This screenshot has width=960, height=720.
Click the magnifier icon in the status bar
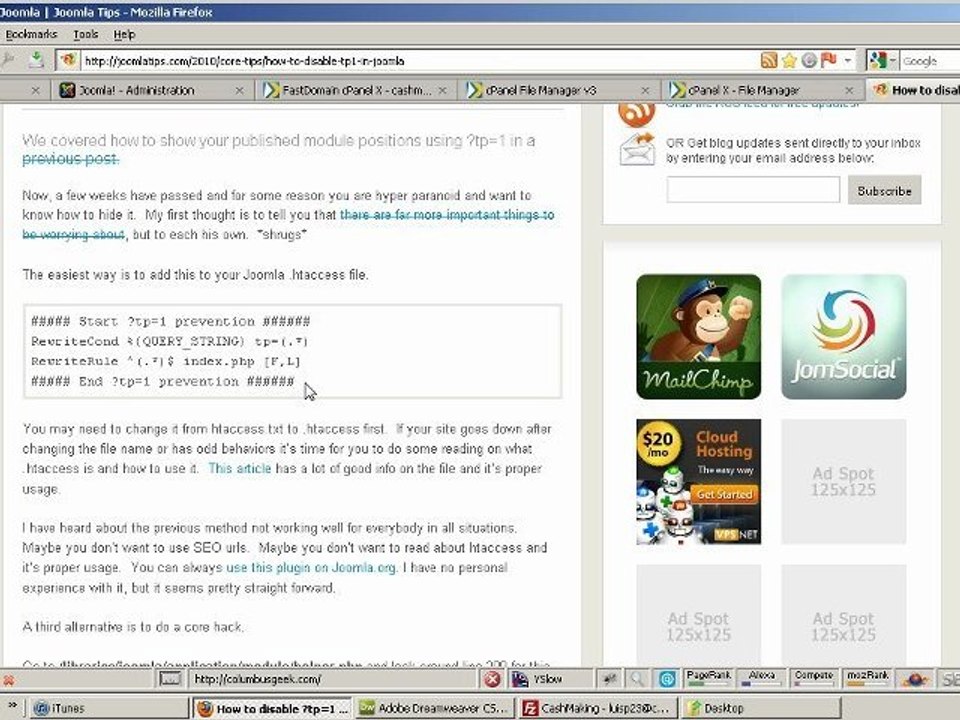tap(637, 678)
